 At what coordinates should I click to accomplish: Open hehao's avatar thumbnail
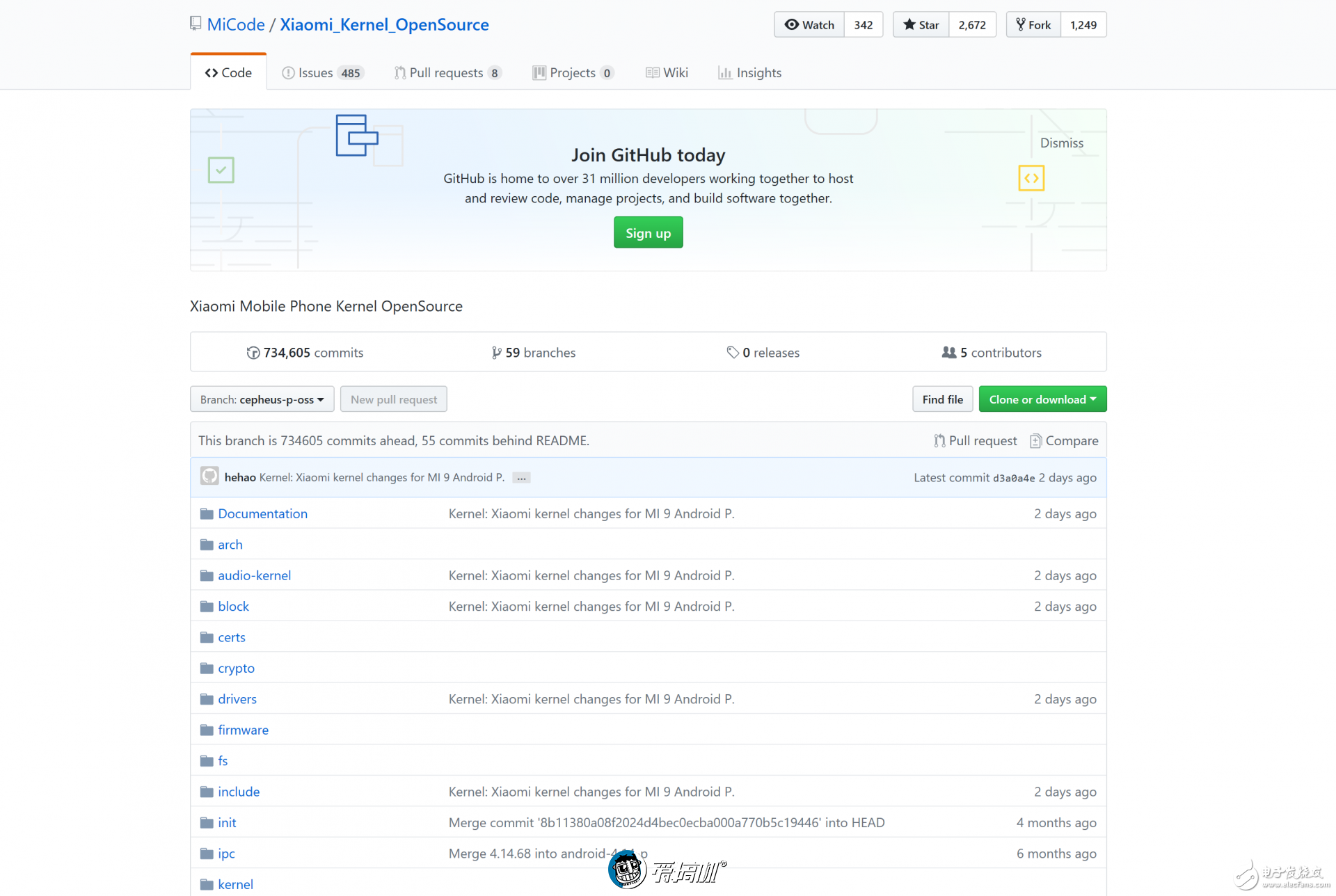(209, 477)
